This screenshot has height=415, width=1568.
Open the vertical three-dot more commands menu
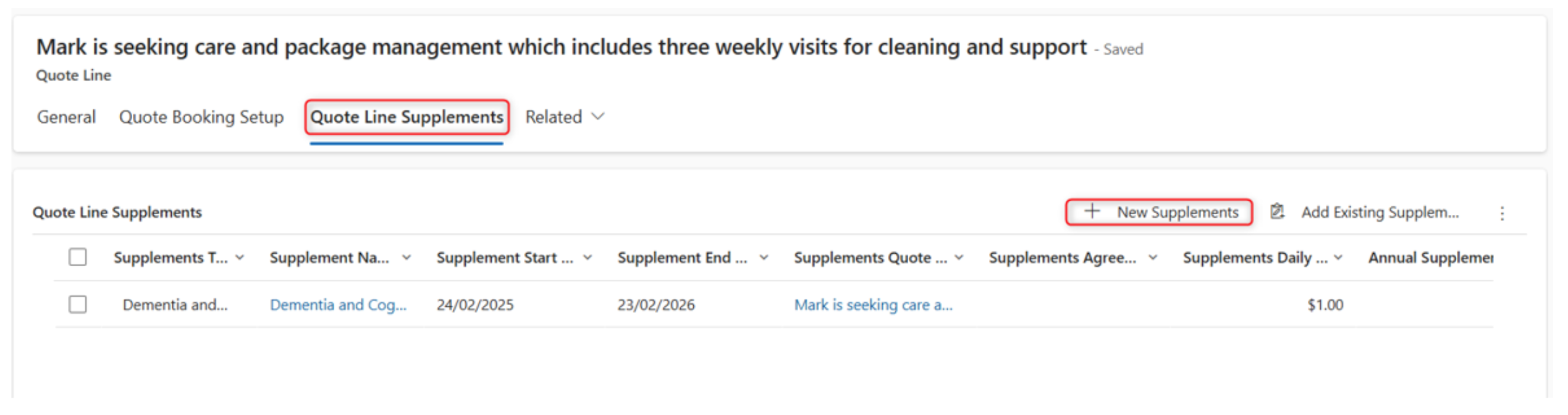click(1502, 214)
